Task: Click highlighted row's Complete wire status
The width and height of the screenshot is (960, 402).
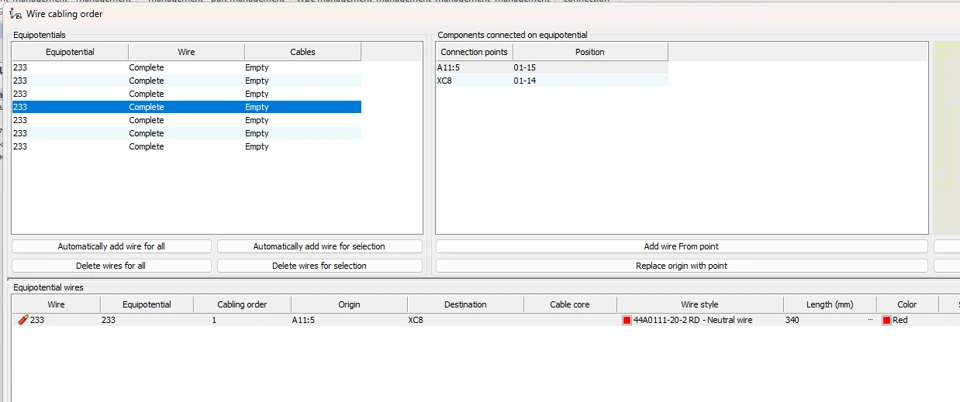Action: tap(146, 107)
